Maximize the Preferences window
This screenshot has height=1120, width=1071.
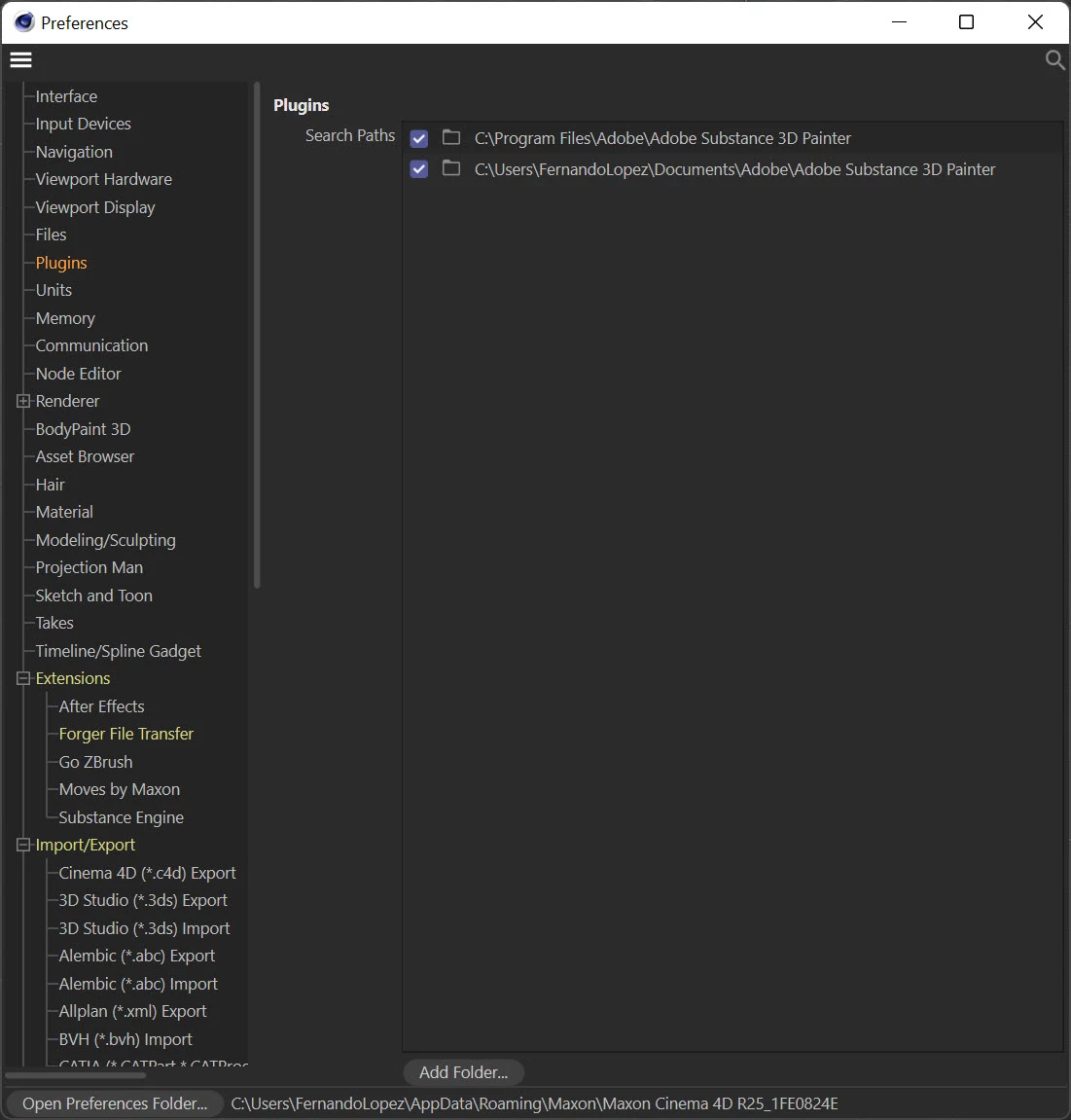(966, 22)
